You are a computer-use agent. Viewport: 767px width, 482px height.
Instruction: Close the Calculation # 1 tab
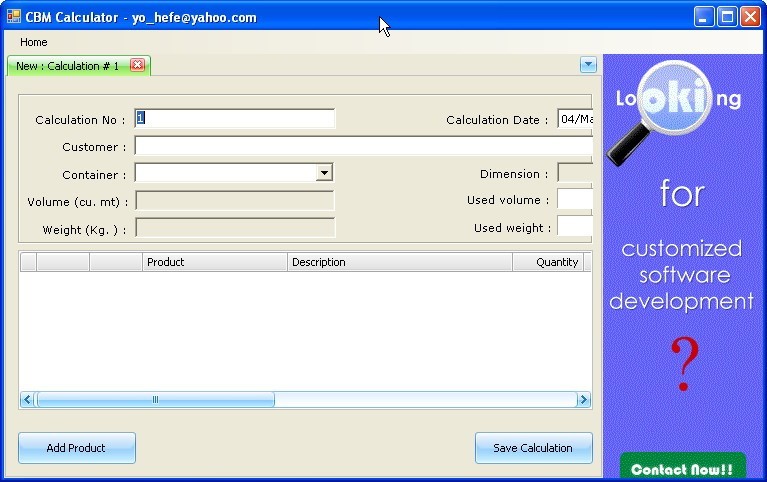pyautogui.click(x=137, y=65)
